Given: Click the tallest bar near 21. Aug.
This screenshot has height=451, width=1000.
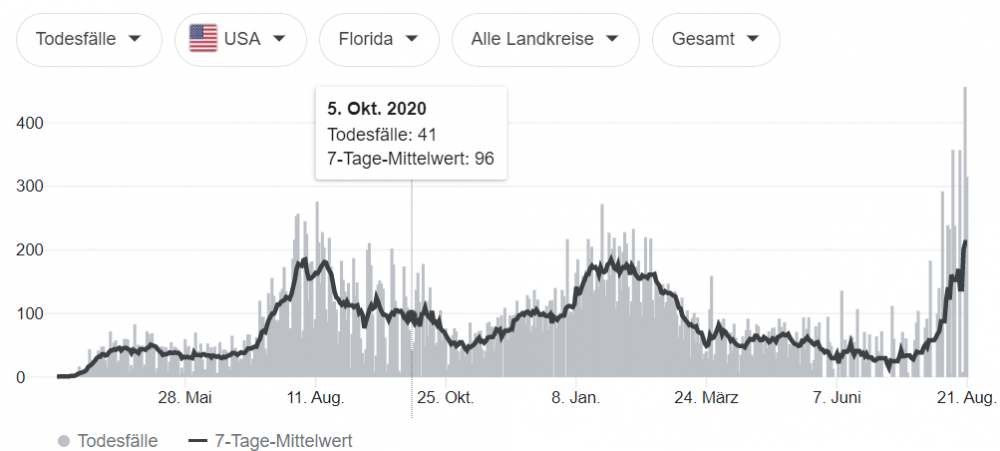Looking at the screenshot, I should [965, 230].
